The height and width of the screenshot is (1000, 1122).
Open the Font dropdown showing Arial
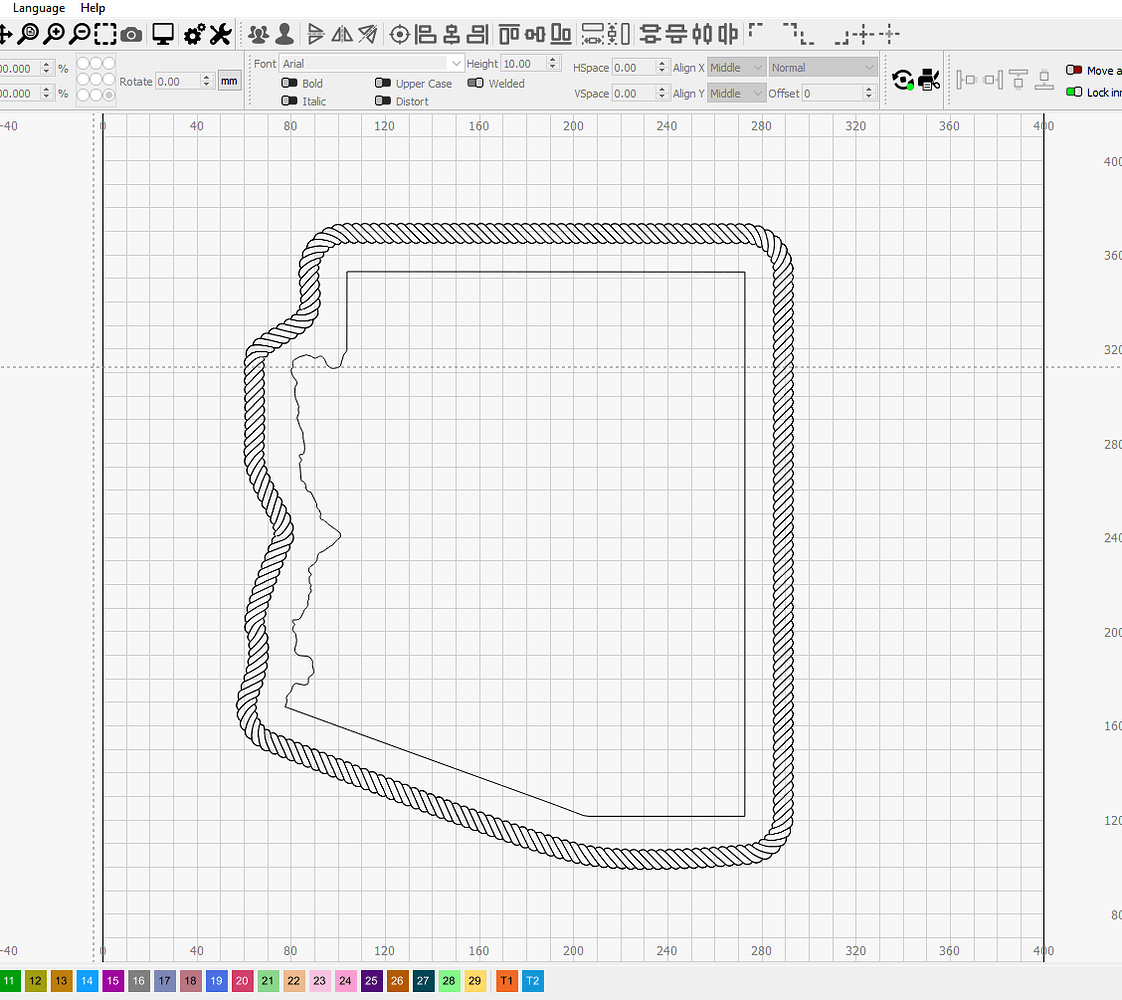click(371, 64)
